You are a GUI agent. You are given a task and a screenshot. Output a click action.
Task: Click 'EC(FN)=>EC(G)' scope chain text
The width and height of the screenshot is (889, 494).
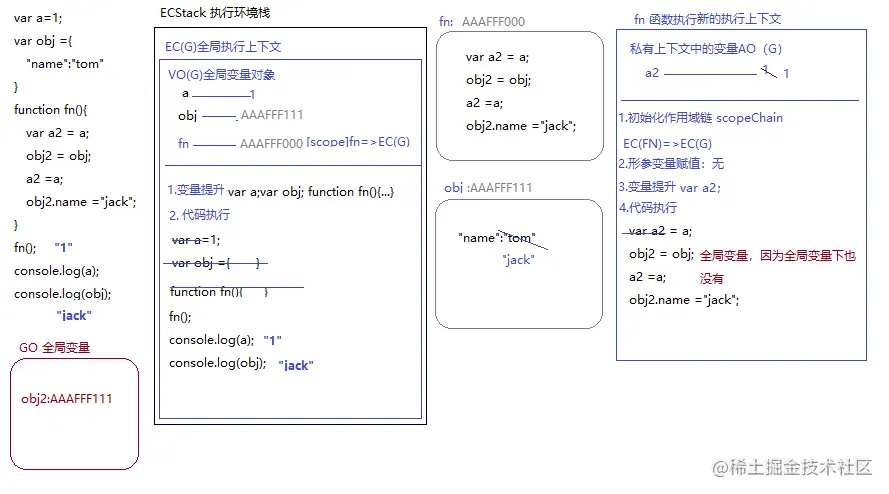(x=667, y=143)
